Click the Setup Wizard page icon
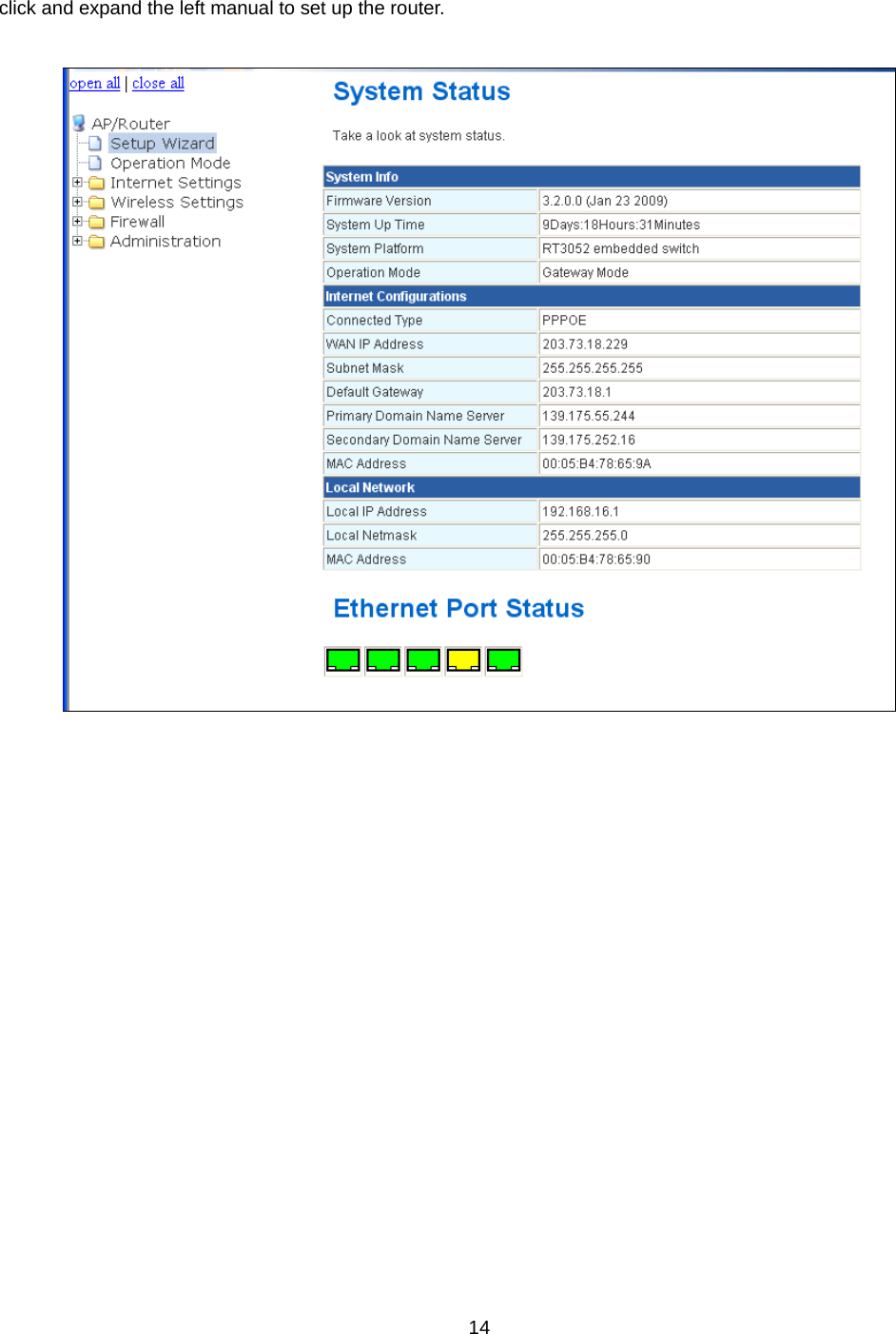896x1334 pixels. tap(95, 144)
